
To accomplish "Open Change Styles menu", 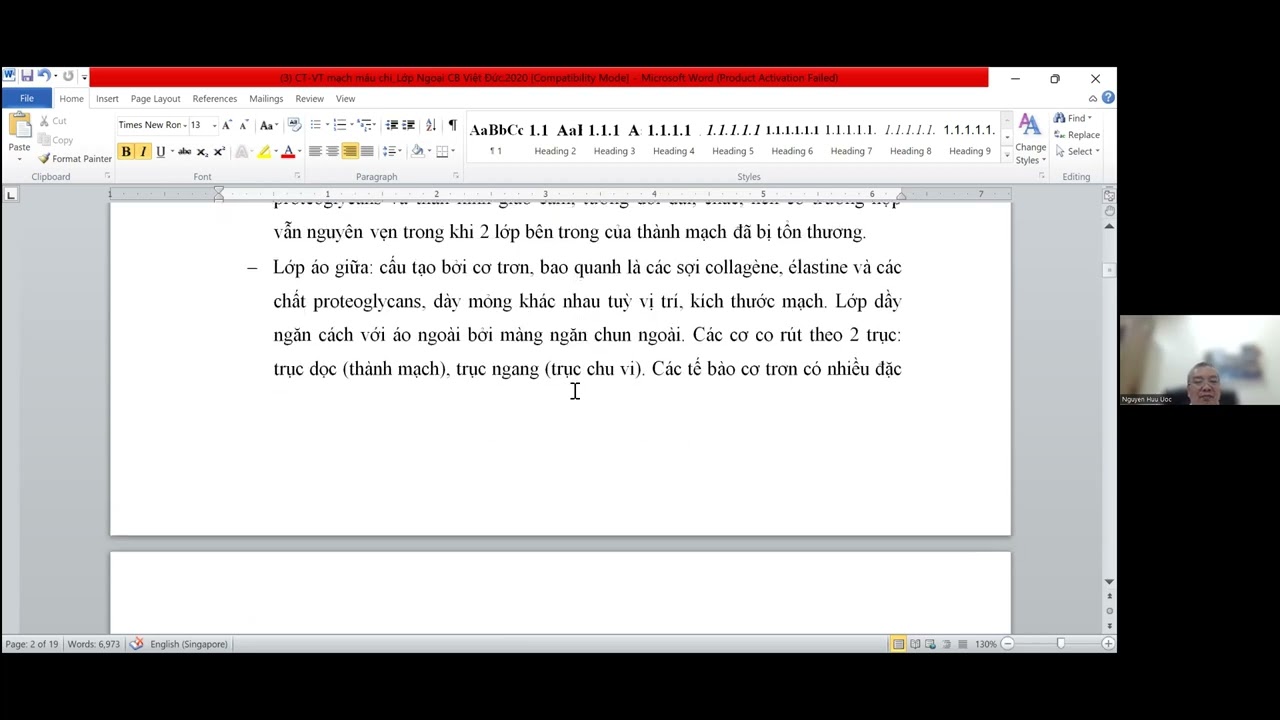I will click(x=1030, y=138).
